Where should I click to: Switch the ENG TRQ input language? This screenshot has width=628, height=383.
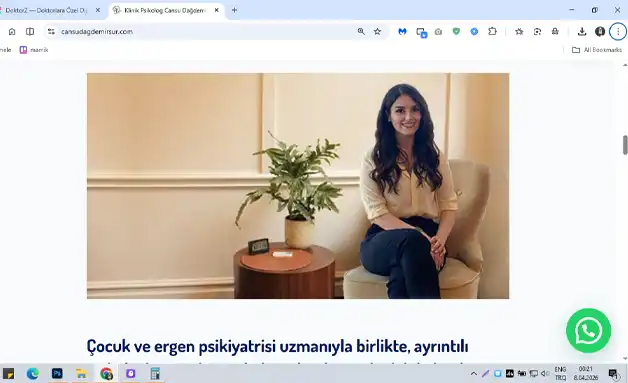pos(560,373)
